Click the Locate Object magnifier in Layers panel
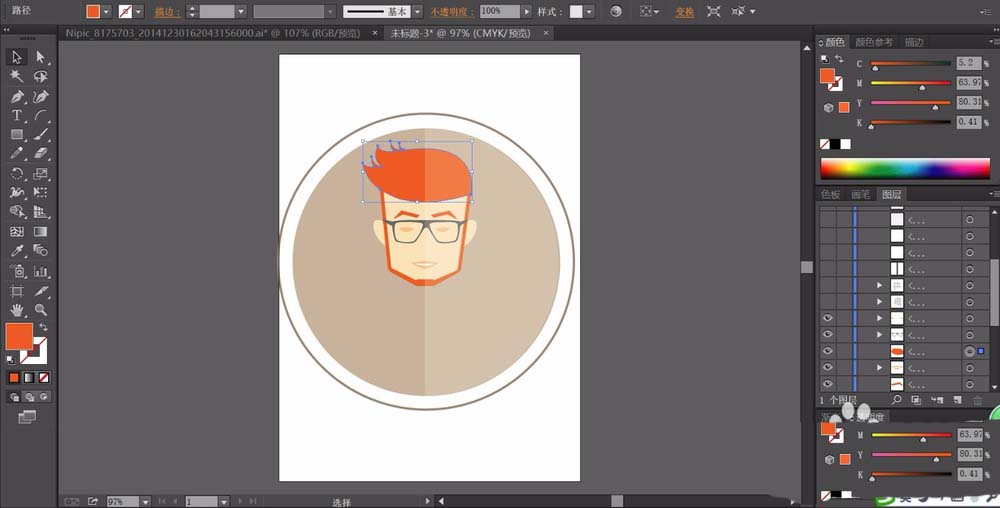The width and height of the screenshot is (1000, 508). (x=897, y=400)
